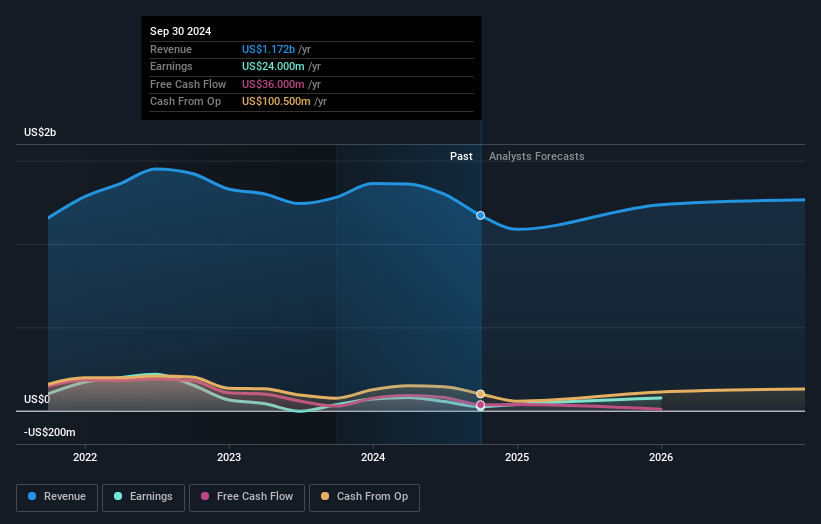The height and width of the screenshot is (524, 821).
Task: Click the Sep 30 2024 tooltip date
Action: 181,31
